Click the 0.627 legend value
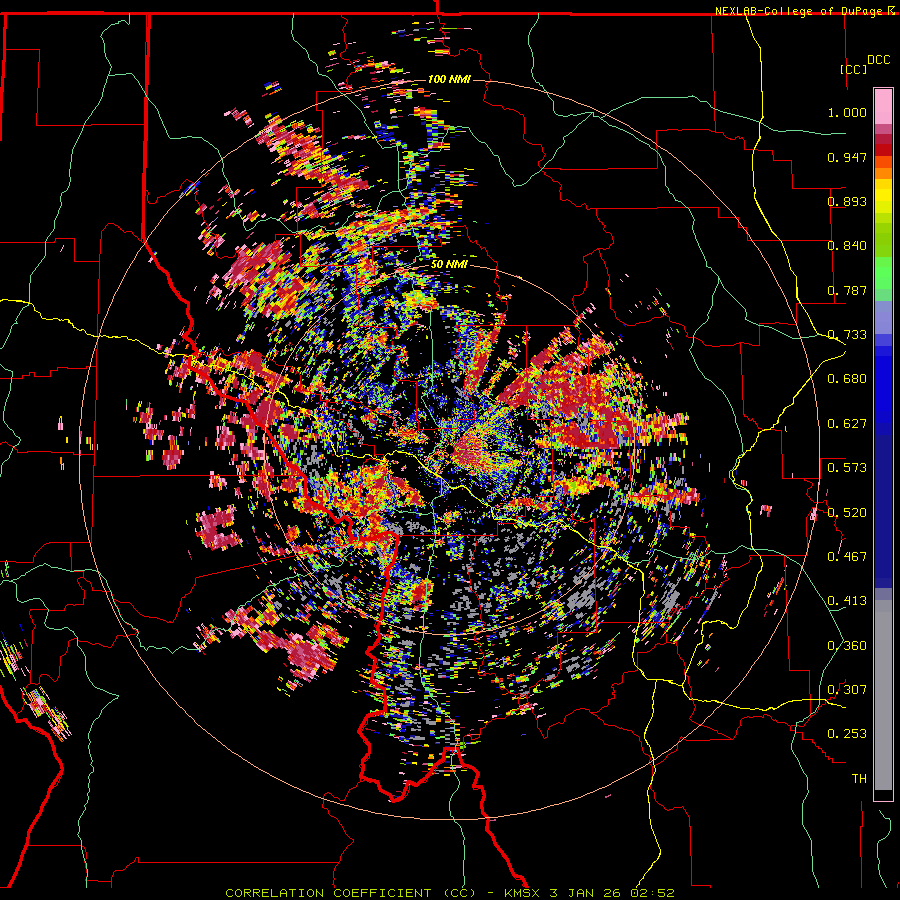Image resolution: width=900 pixels, height=900 pixels. pyautogui.click(x=847, y=424)
